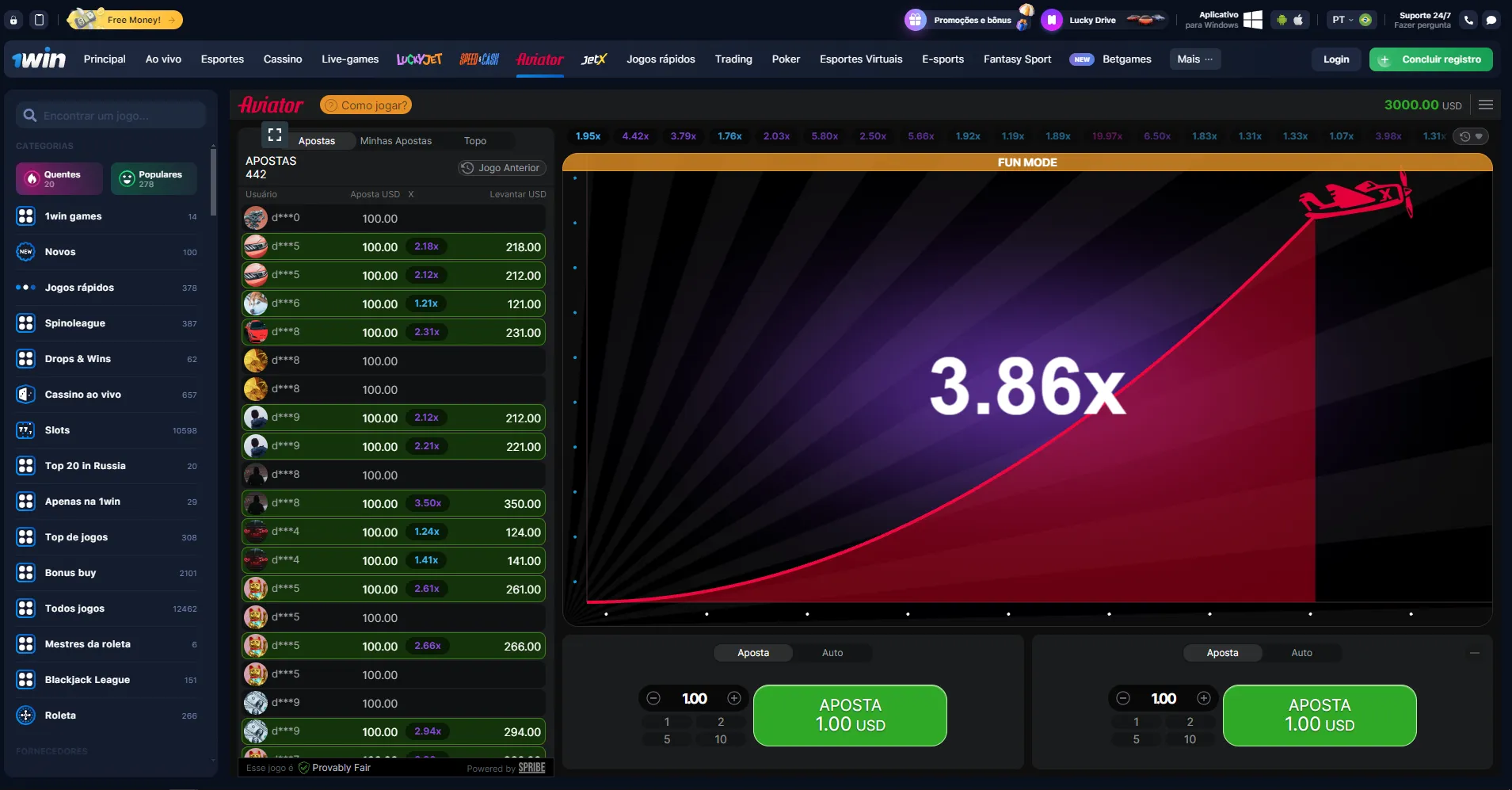Open the Slots sidebar icon
Viewport: 1512px width, 790px height.
click(25, 430)
